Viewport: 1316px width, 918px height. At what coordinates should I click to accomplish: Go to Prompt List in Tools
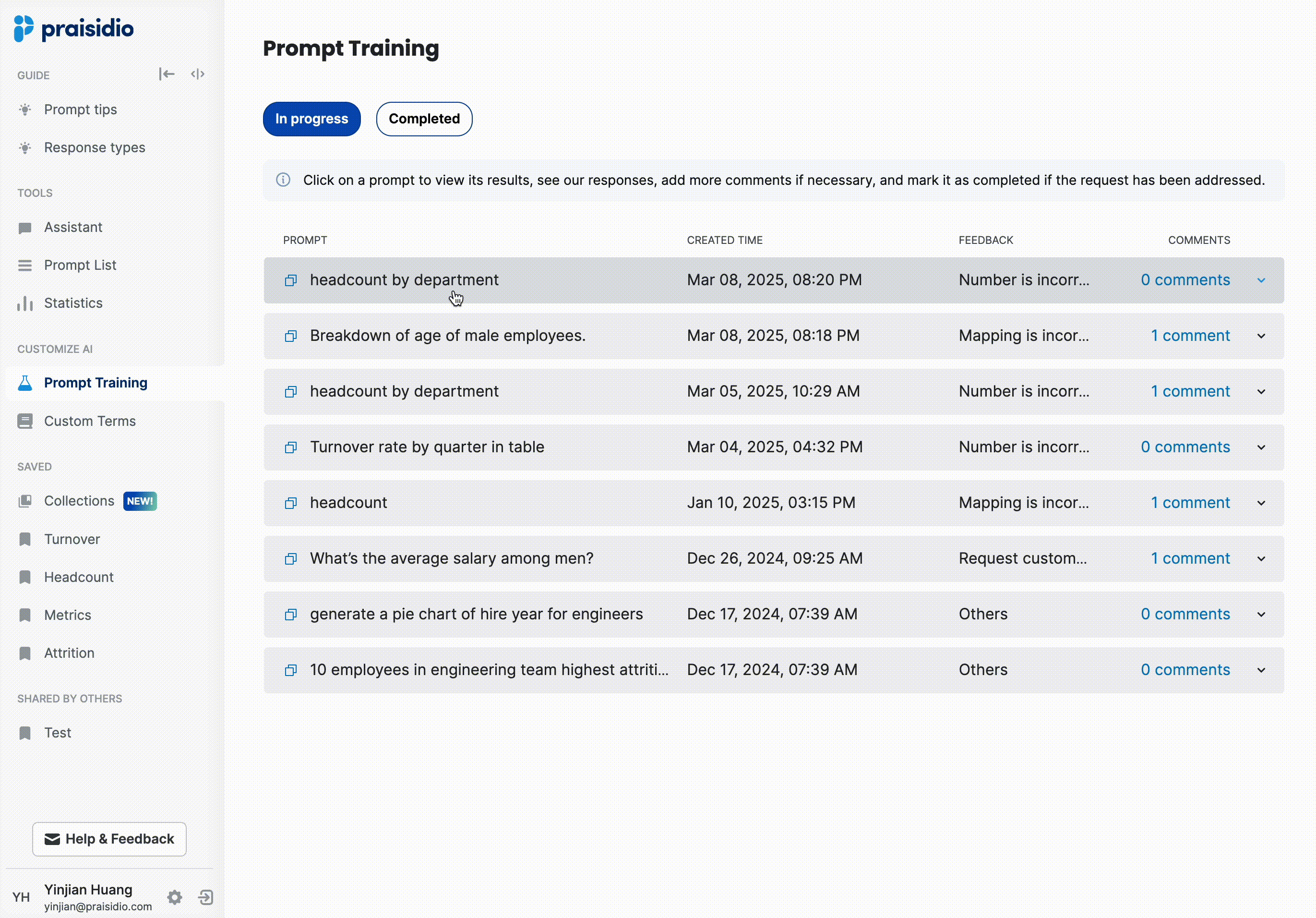coord(80,265)
